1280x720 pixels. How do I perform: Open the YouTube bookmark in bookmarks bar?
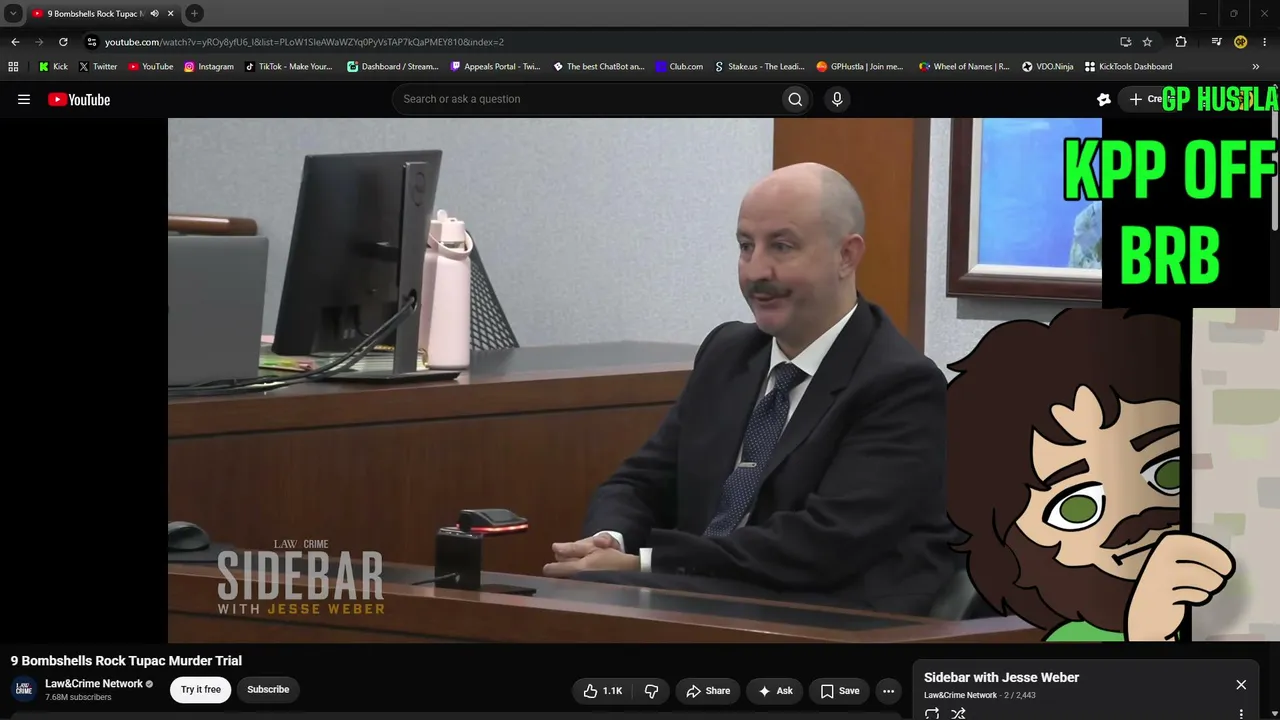point(151,67)
